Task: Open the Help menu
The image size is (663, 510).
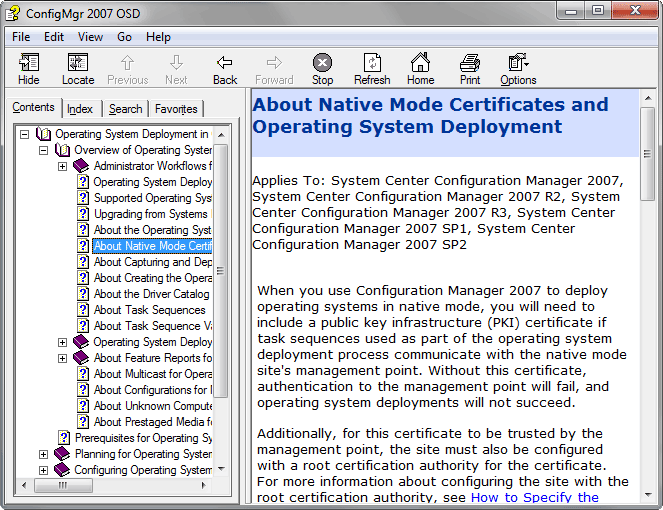Action: pyautogui.click(x=158, y=37)
